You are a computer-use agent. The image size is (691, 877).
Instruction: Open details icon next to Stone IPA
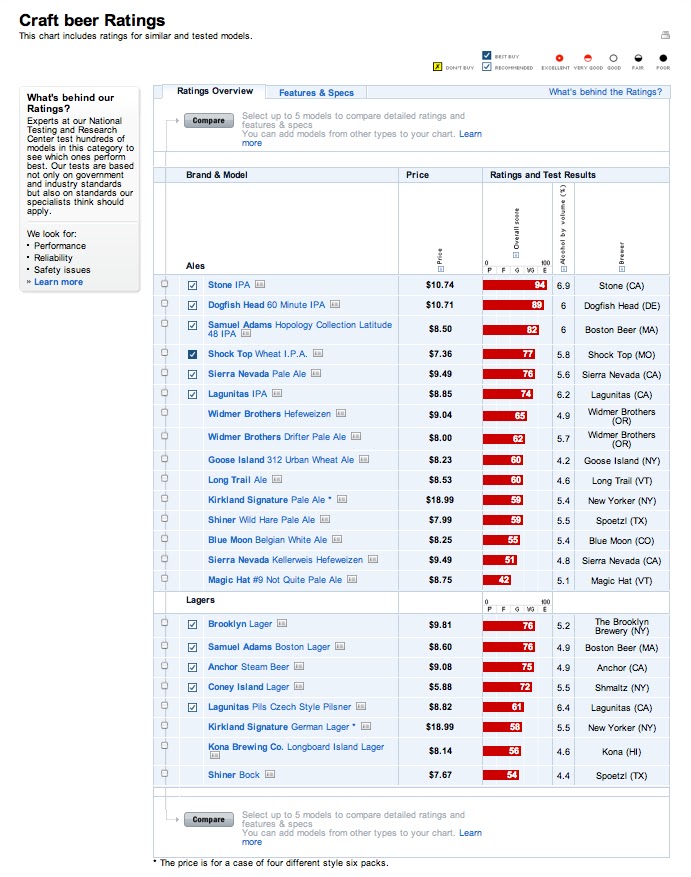(x=260, y=284)
